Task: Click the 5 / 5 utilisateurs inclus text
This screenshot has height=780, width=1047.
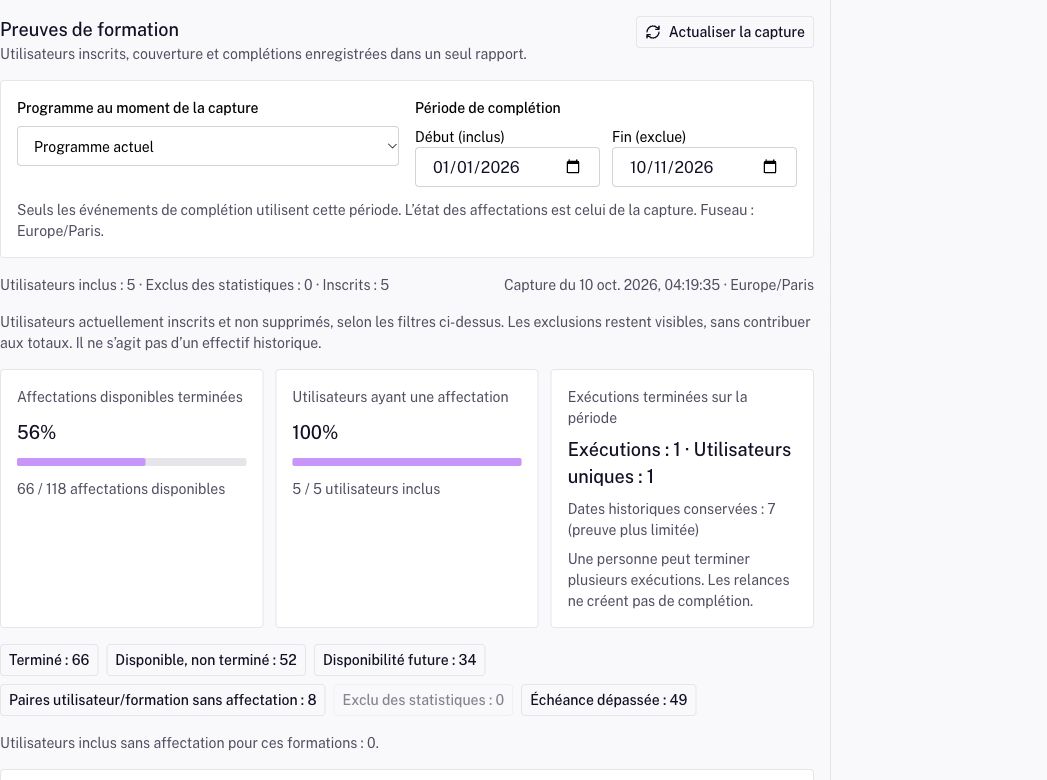Action: [366, 489]
